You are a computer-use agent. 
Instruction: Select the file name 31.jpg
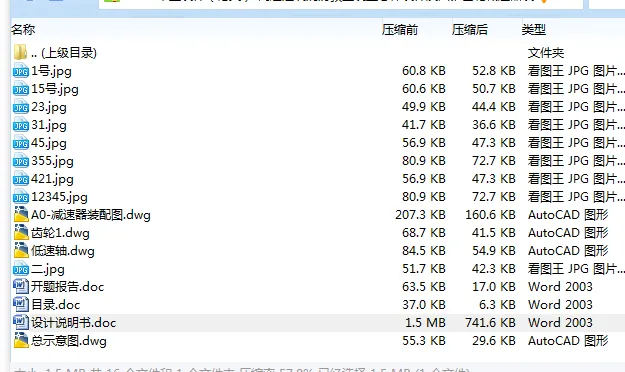[x=49, y=125]
